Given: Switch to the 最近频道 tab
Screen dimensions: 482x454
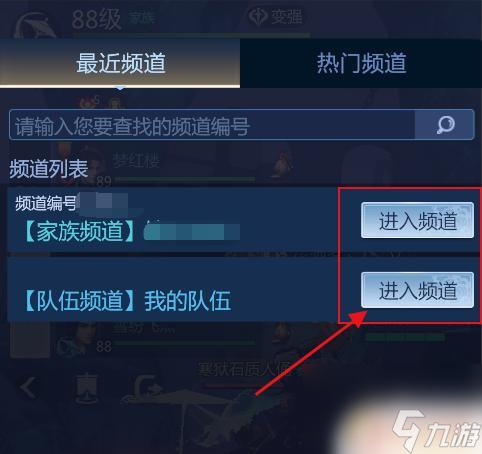Looking at the screenshot, I should pyautogui.click(x=120, y=63).
